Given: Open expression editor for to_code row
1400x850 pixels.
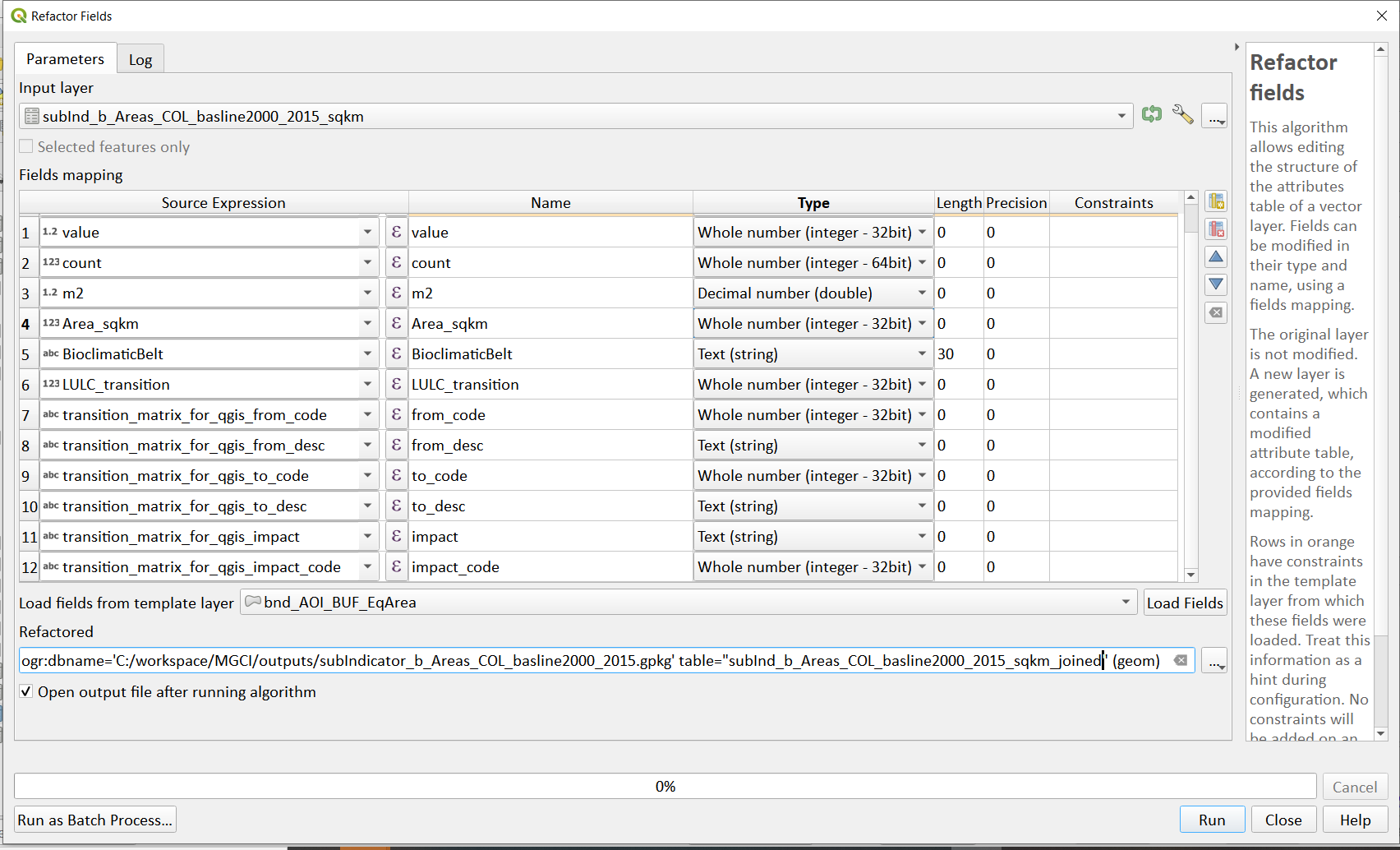Looking at the screenshot, I should pos(396,476).
